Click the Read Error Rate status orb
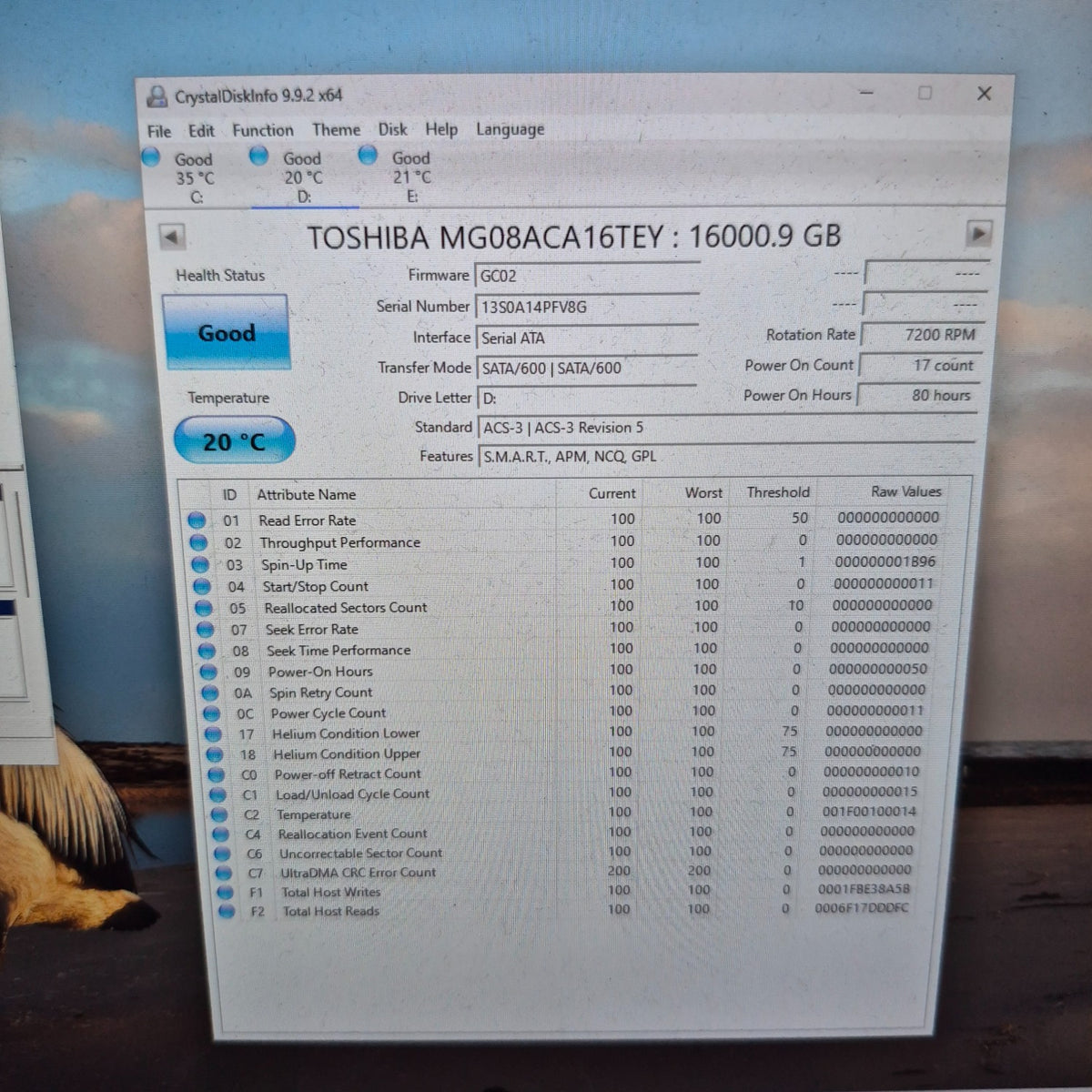The width and height of the screenshot is (1092, 1092). coord(197,521)
